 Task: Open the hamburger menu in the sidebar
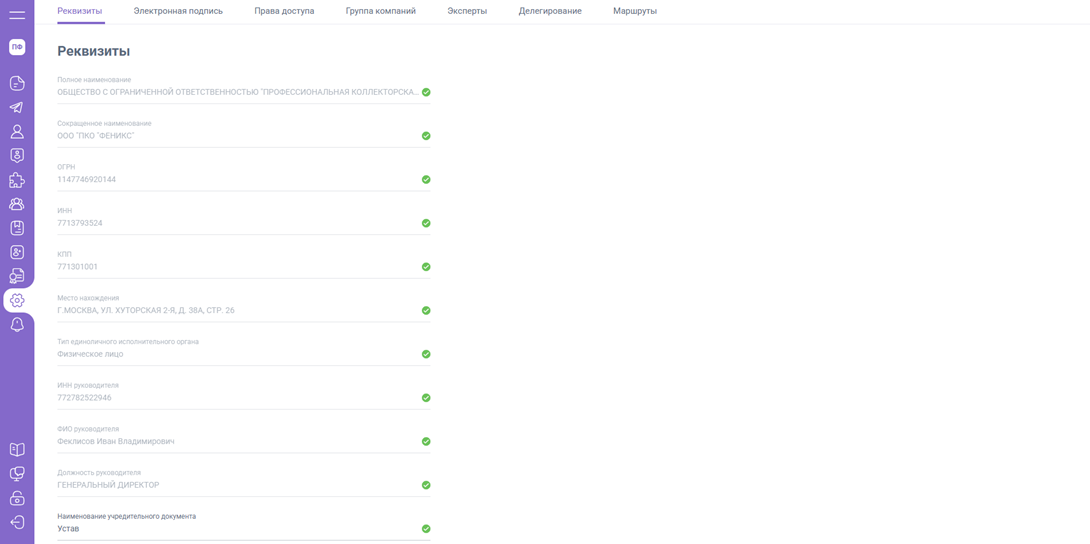point(17,15)
